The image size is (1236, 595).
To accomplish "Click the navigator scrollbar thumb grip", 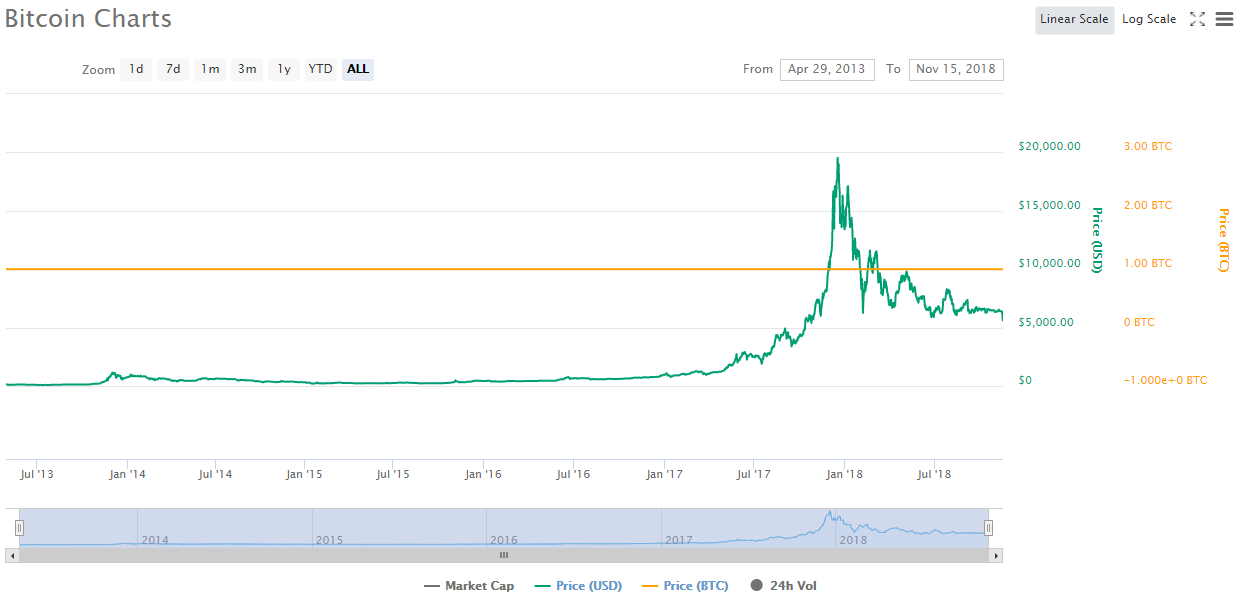I will coord(504,554).
